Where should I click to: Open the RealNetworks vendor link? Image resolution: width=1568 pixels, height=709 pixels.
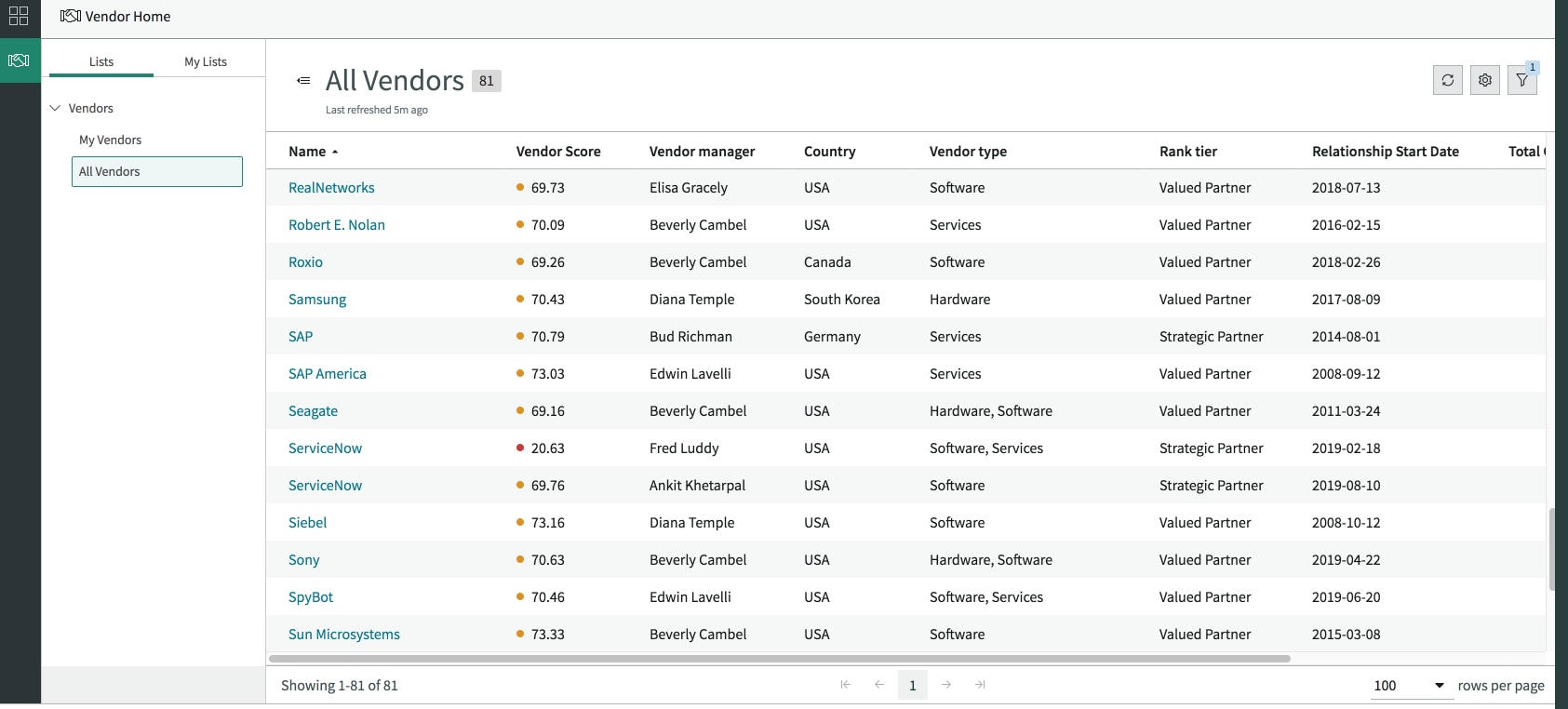331,187
